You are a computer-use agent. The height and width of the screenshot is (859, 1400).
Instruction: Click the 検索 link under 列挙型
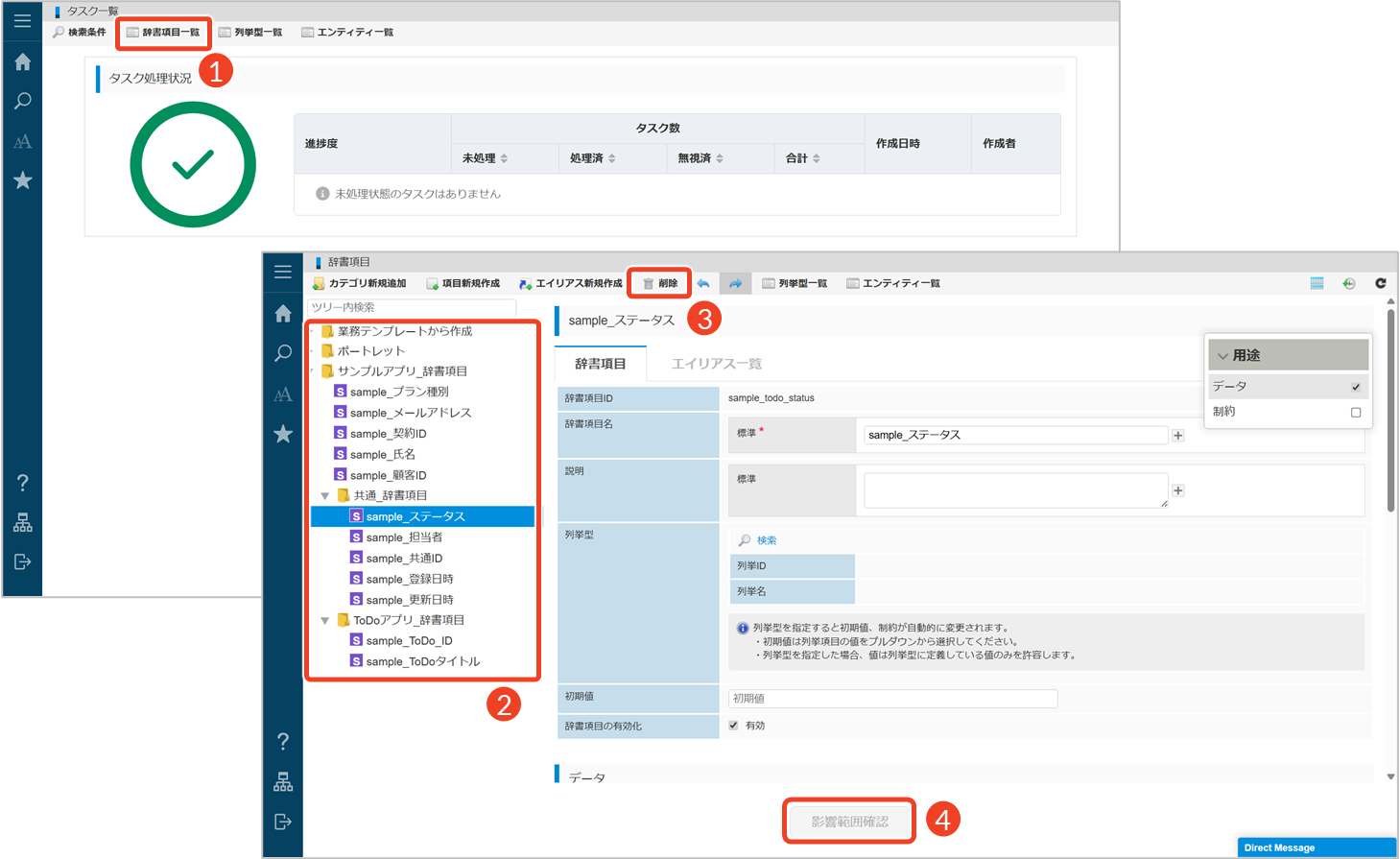(766, 540)
